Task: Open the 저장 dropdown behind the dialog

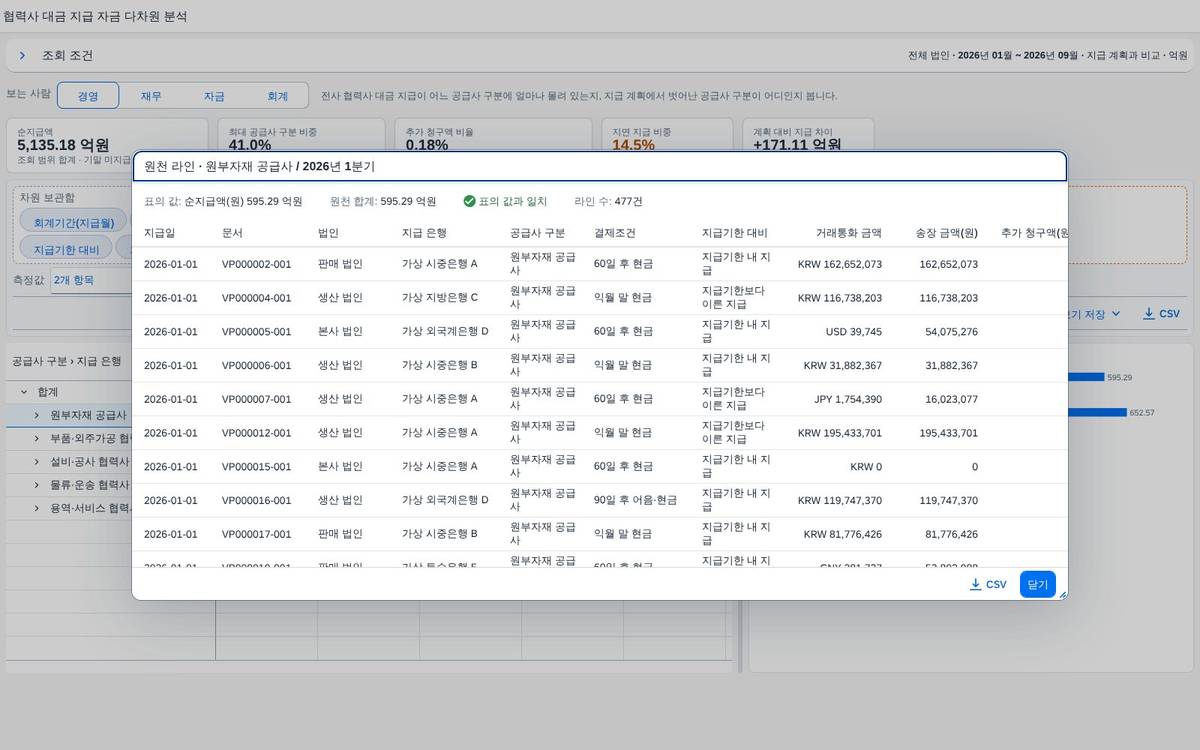Action: [1093, 314]
